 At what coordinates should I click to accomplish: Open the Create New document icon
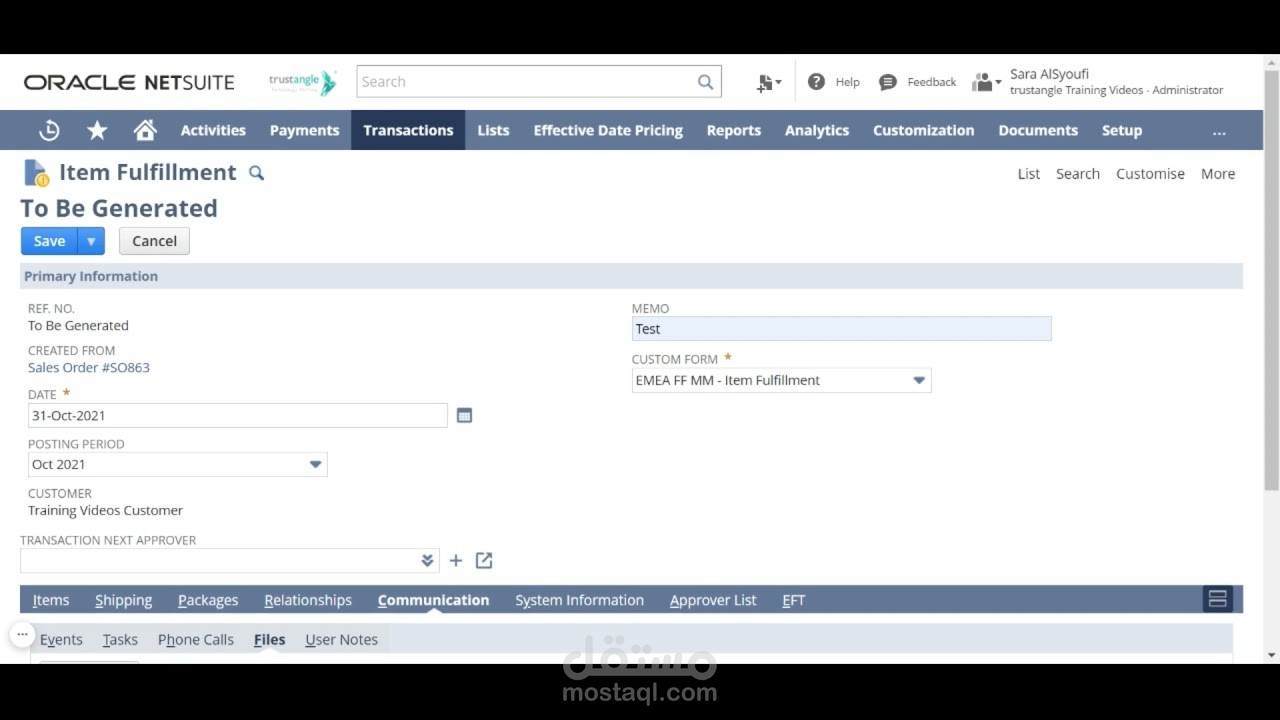point(768,83)
